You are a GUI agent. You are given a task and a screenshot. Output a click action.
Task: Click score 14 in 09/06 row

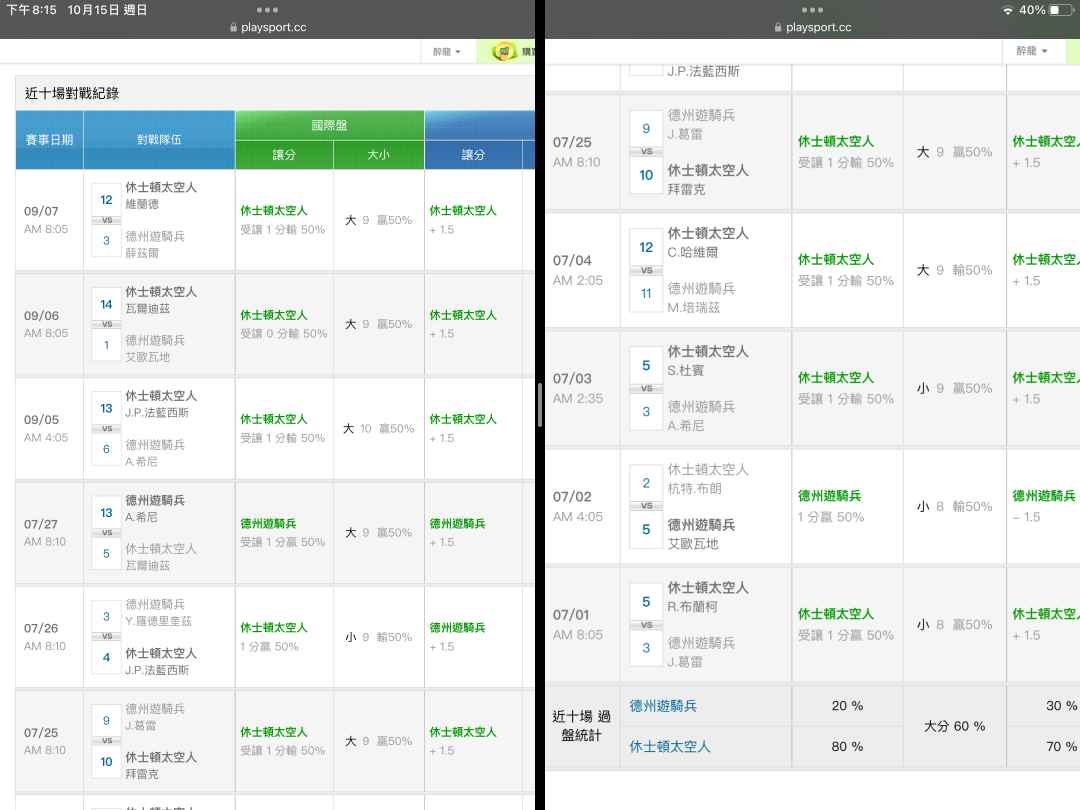pyautogui.click(x=106, y=304)
